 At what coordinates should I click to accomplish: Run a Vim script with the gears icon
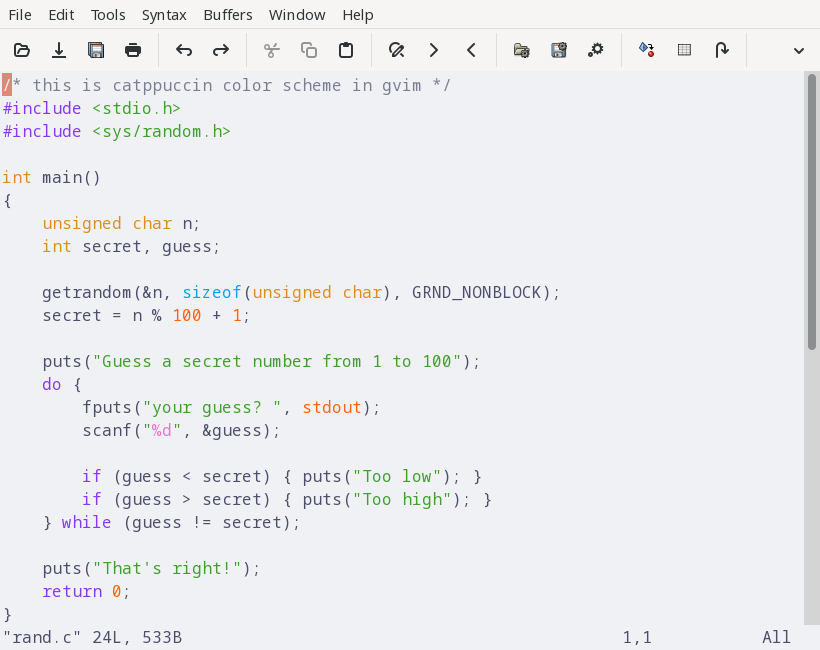[x=596, y=50]
